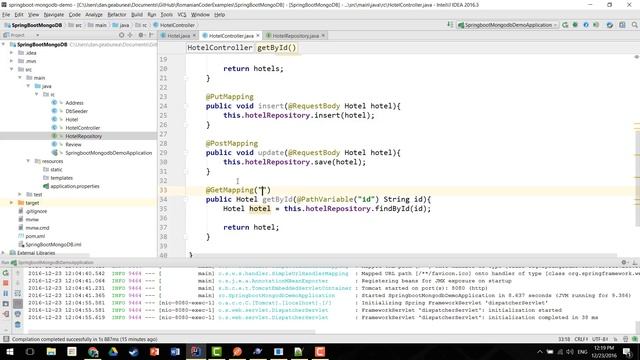
Task: Collapse the SpringBootMongoDB project root
Action: click(x=4, y=44)
